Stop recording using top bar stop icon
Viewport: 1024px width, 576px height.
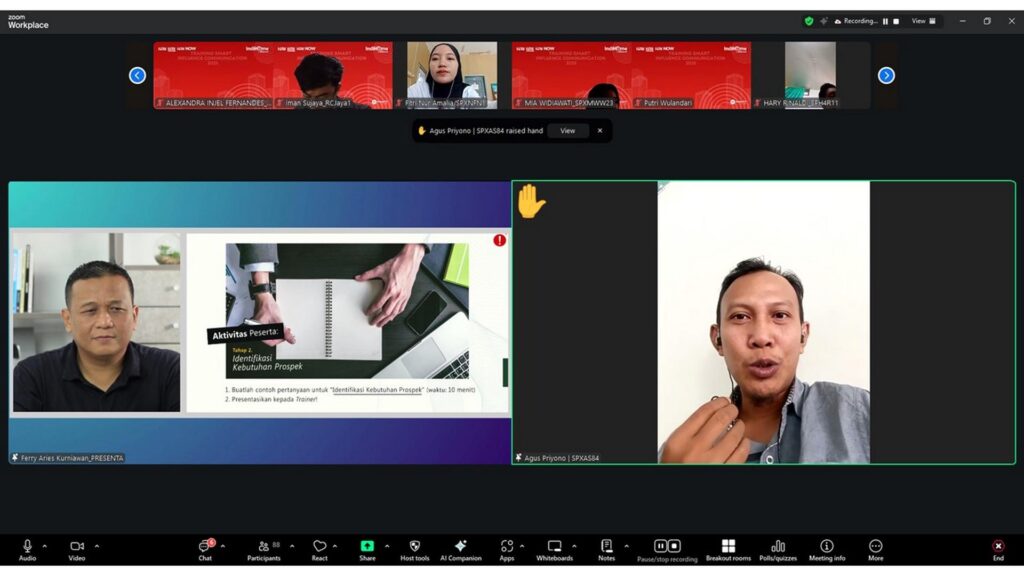896,21
